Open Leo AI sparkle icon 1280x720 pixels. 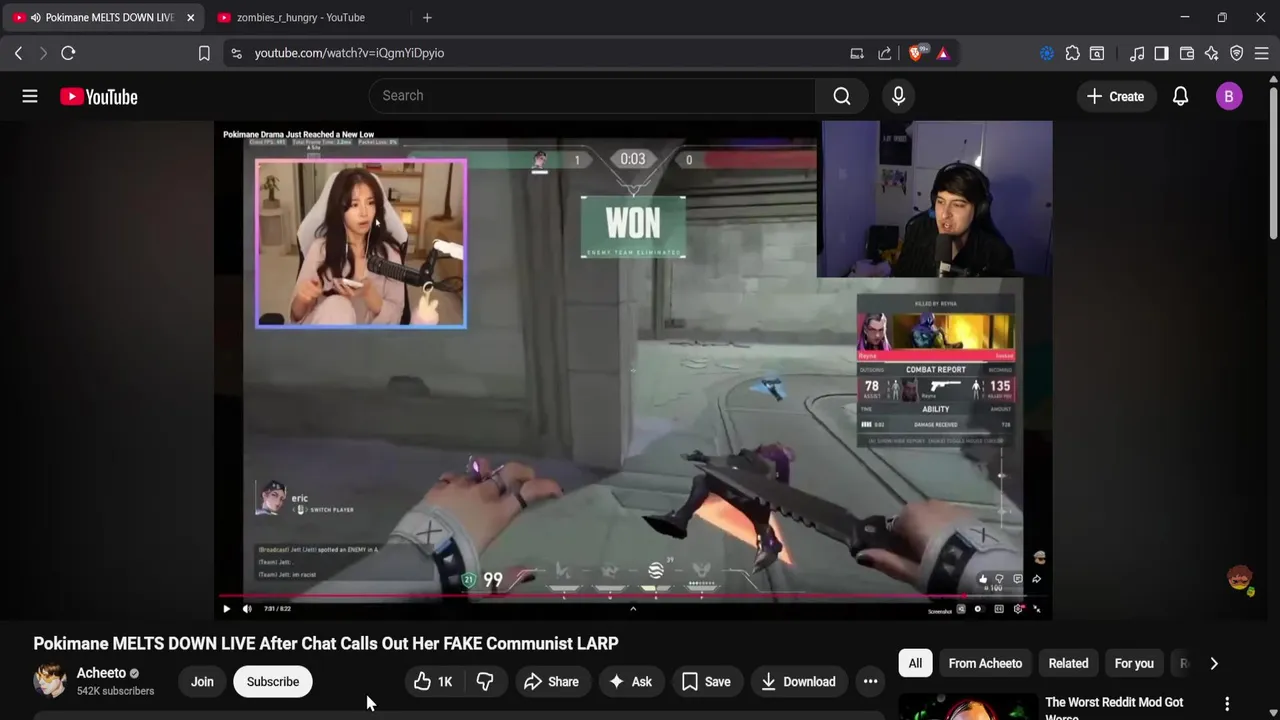click(x=1212, y=53)
